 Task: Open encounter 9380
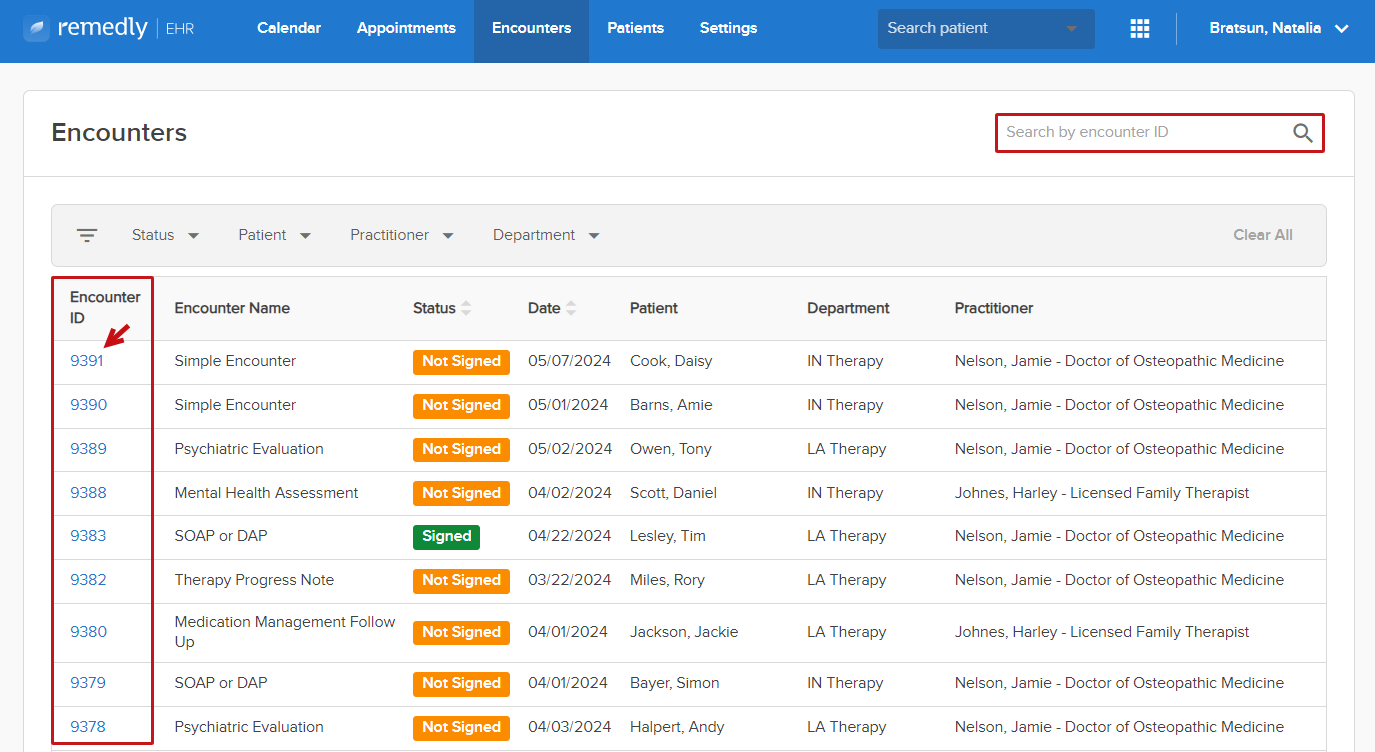coord(88,632)
